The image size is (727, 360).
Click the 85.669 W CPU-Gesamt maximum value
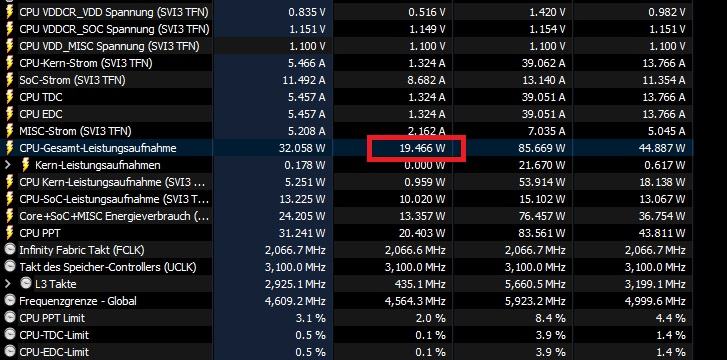(x=542, y=148)
